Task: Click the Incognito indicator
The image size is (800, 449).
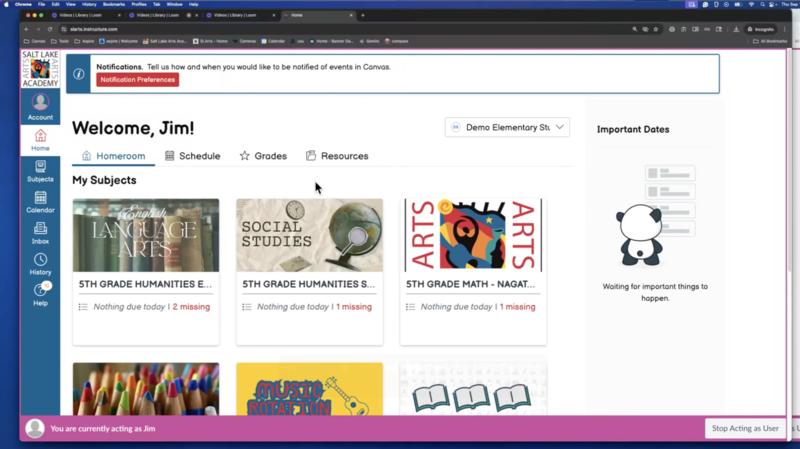Action: 760,29
